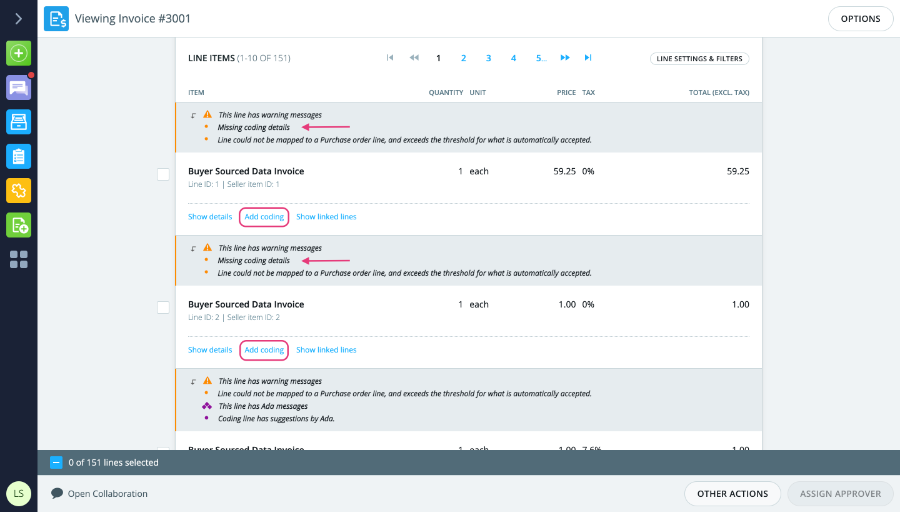The width and height of the screenshot is (900, 512).
Task: Select checkbox for Line ID 2
Action: pyautogui.click(x=164, y=308)
